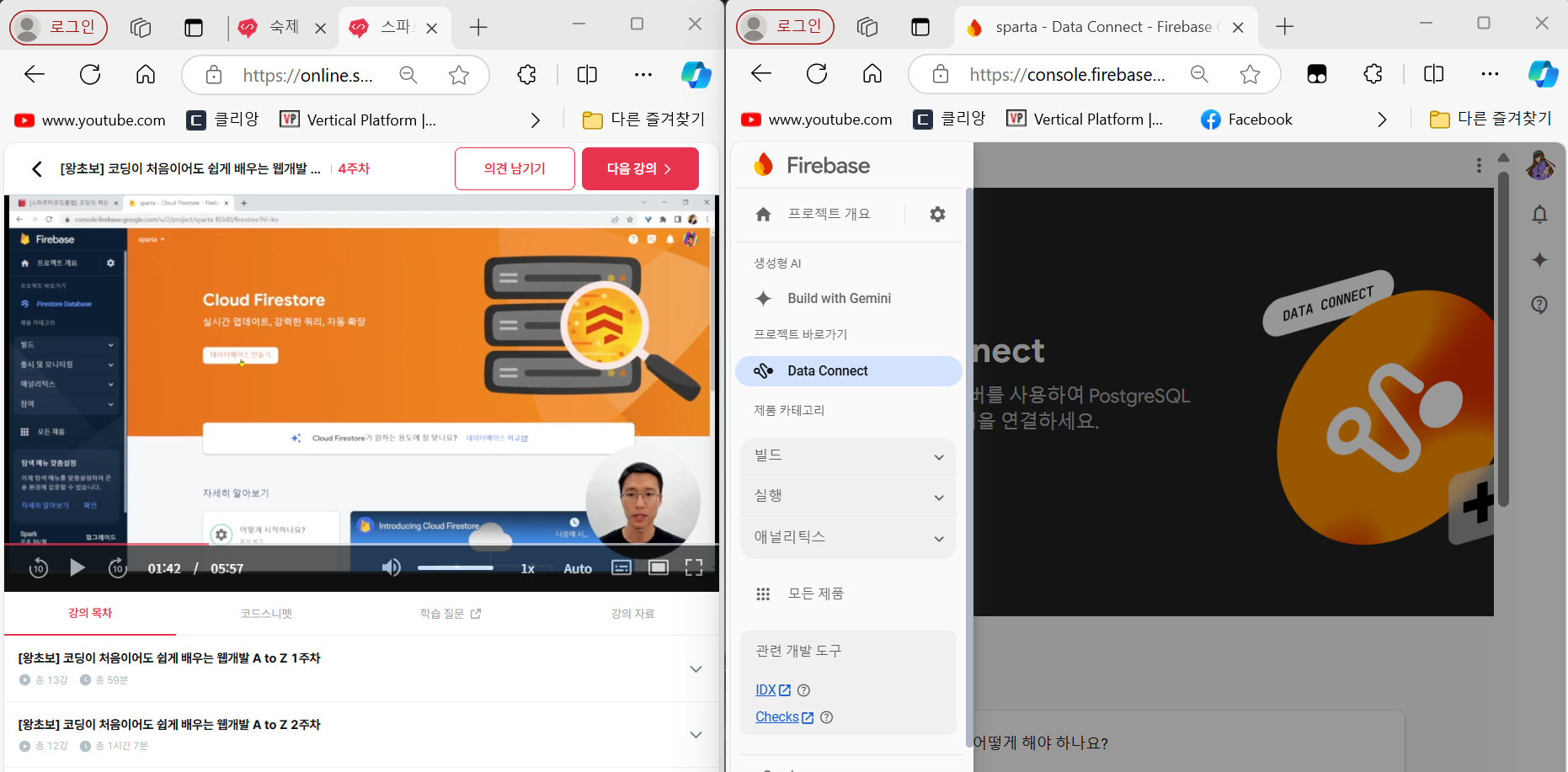Open www.youtube.com bookmark in Firebase window
The height and width of the screenshot is (772, 1568).
(817, 120)
